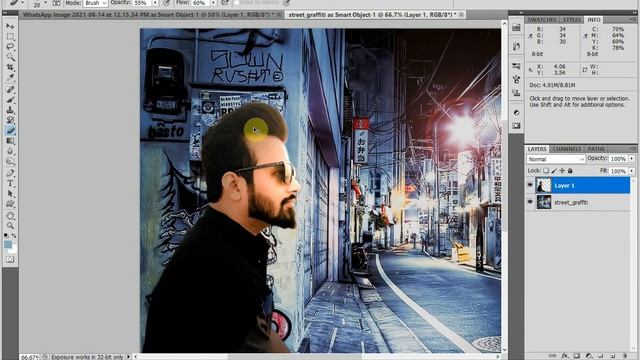
Task: Click the foreground color swatch
Action: coord(8,244)
